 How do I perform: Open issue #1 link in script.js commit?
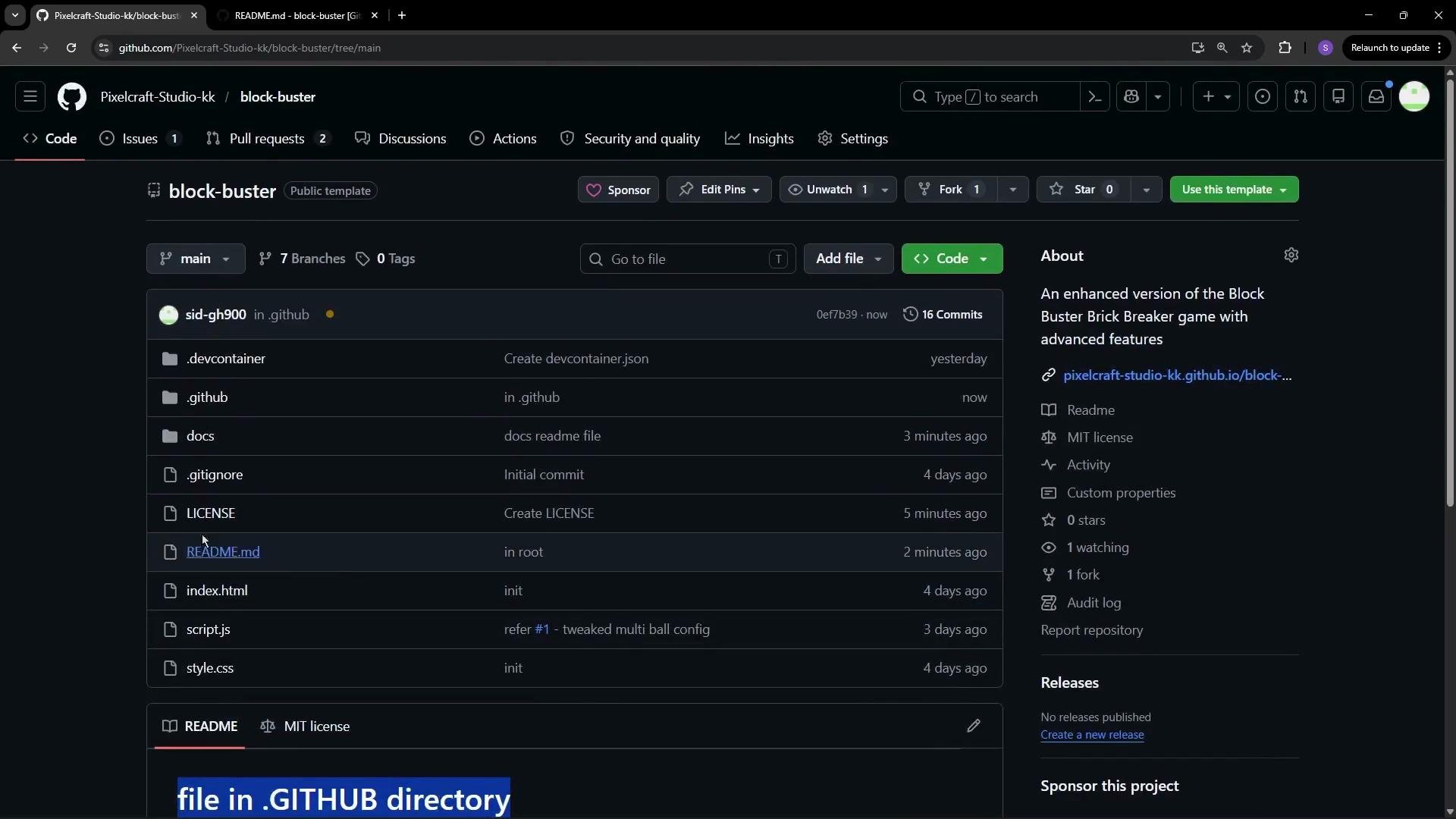[542, 629]
